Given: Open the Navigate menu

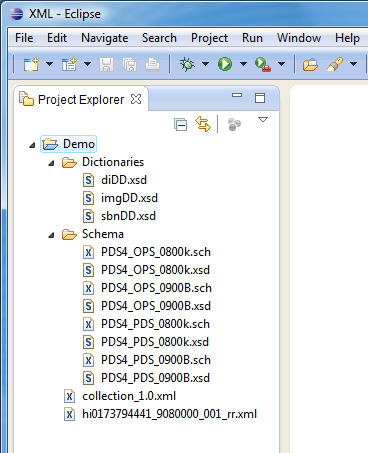Looking at the screenshot, I should point(105,38).
